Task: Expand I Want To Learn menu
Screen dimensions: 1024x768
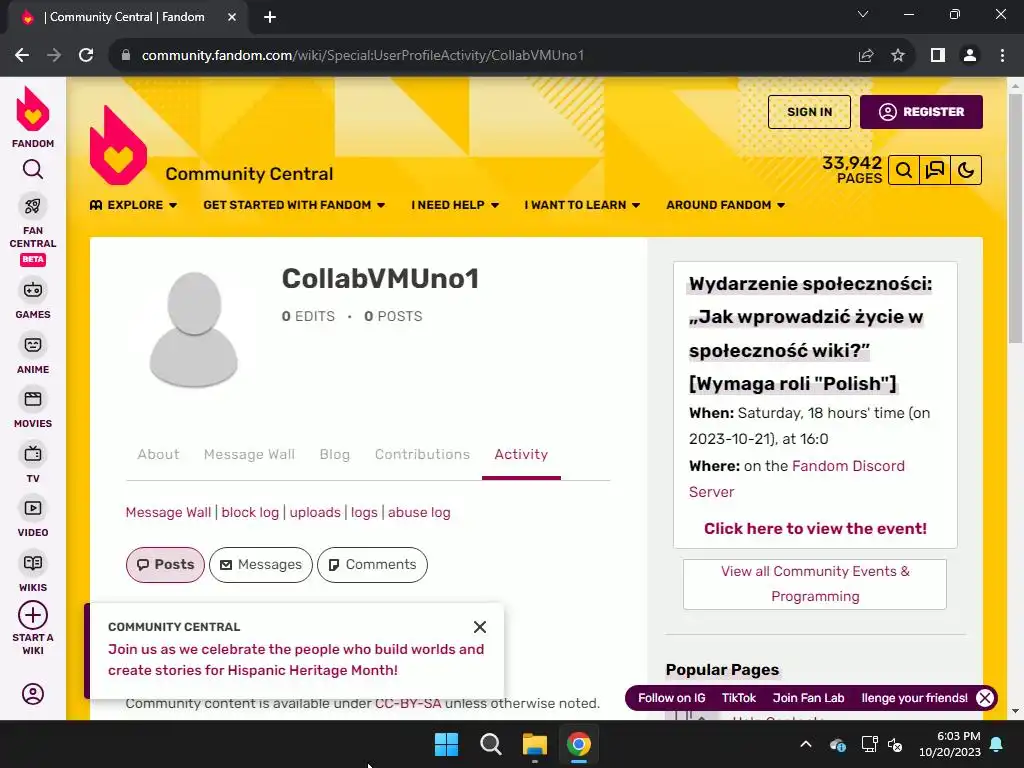Action: tap(582, 205)
